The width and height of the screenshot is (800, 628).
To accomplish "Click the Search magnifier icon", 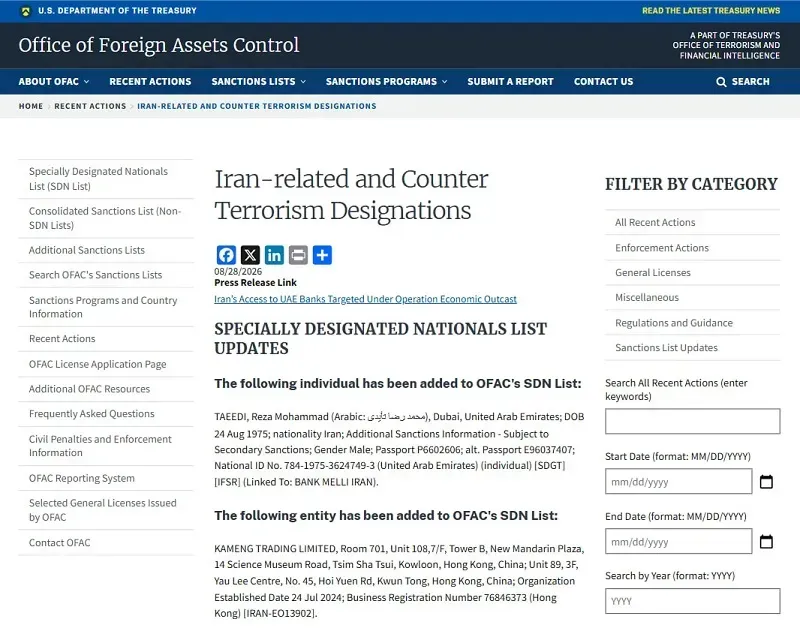I will [x=721, y=82].
